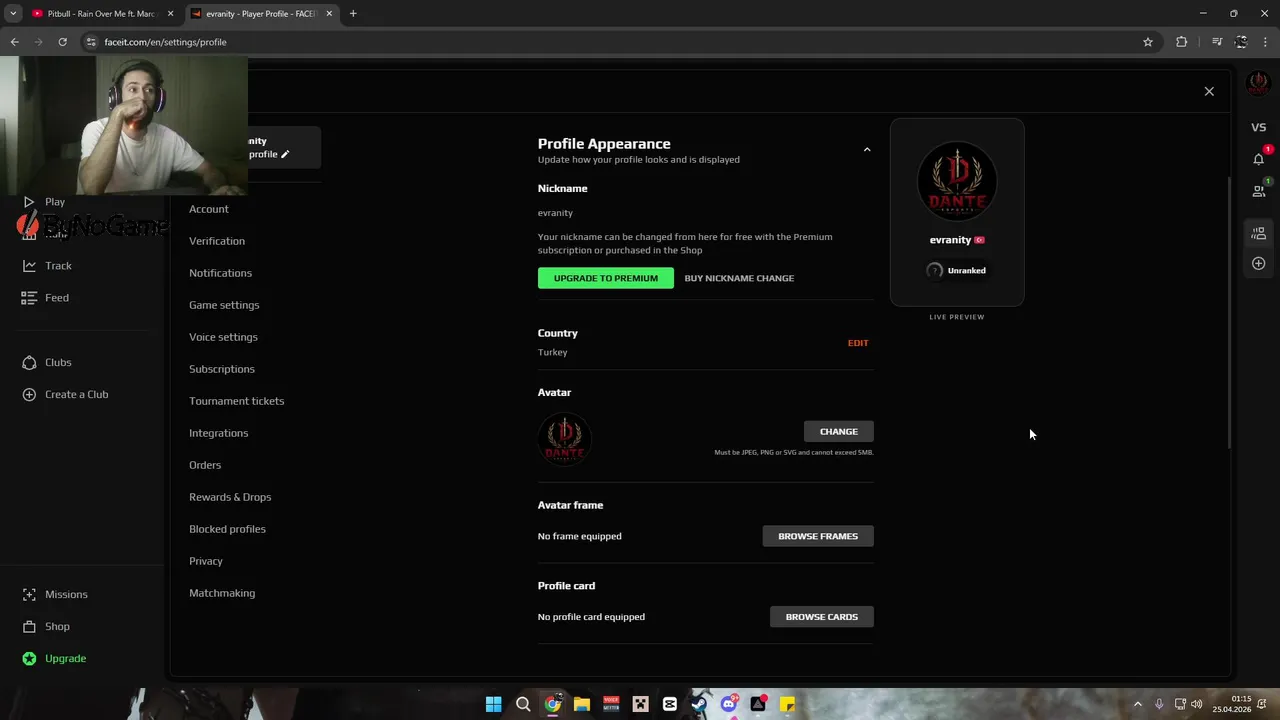Close the evranity Player Profile tab
The height and width of the screenshot is (720, 1280).
click(x=329, y=14)
